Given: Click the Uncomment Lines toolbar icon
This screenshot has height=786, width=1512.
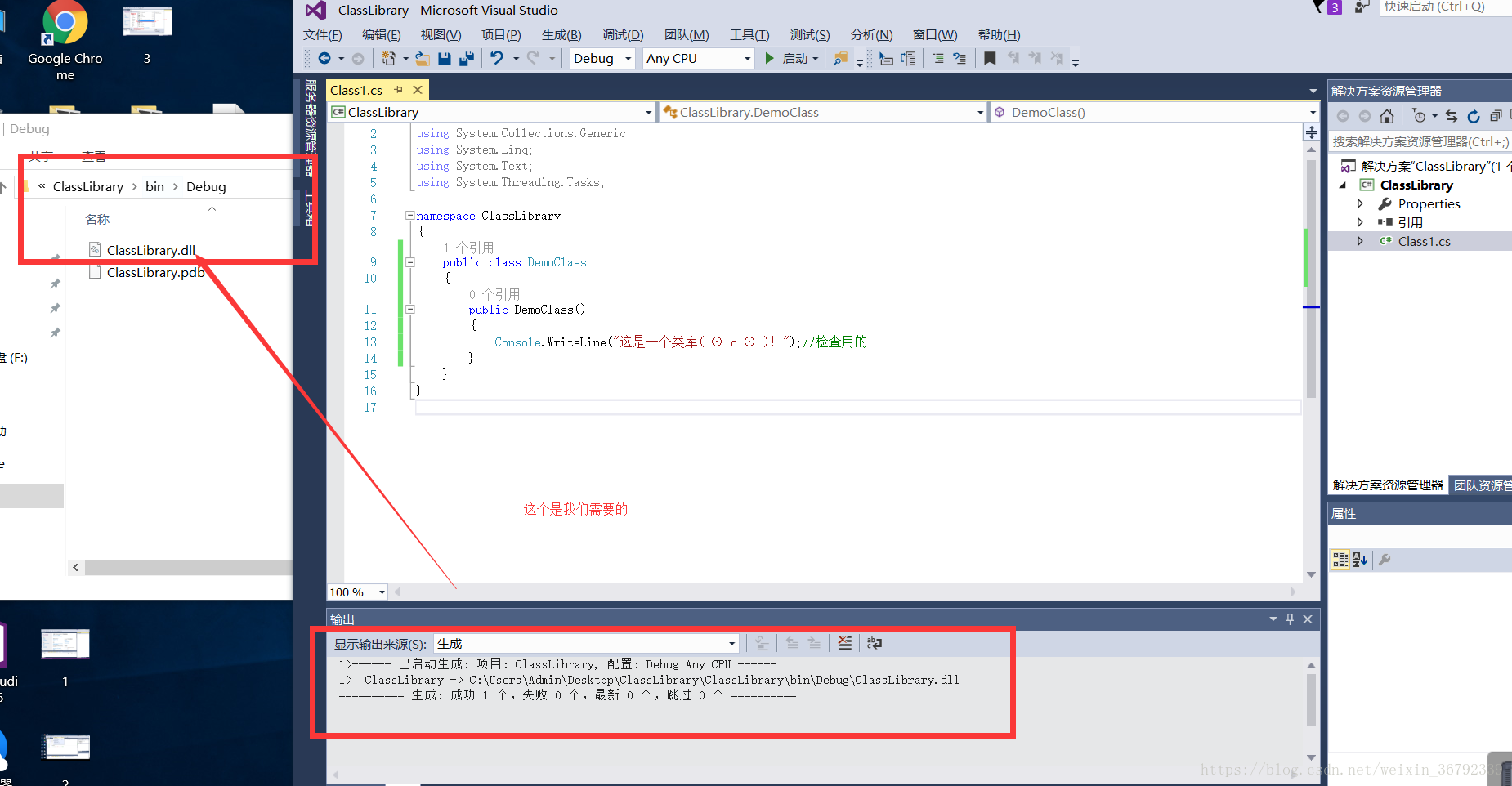Looking at the screenshot, I should pos(960,58).
